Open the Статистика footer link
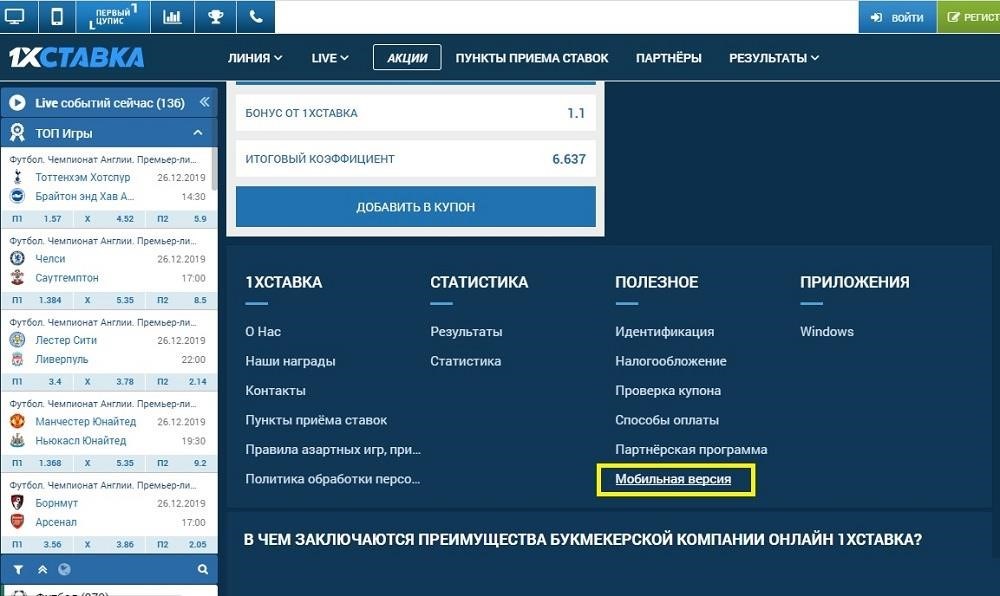This screenshot has height=596, width=1000. coord(466,361)
